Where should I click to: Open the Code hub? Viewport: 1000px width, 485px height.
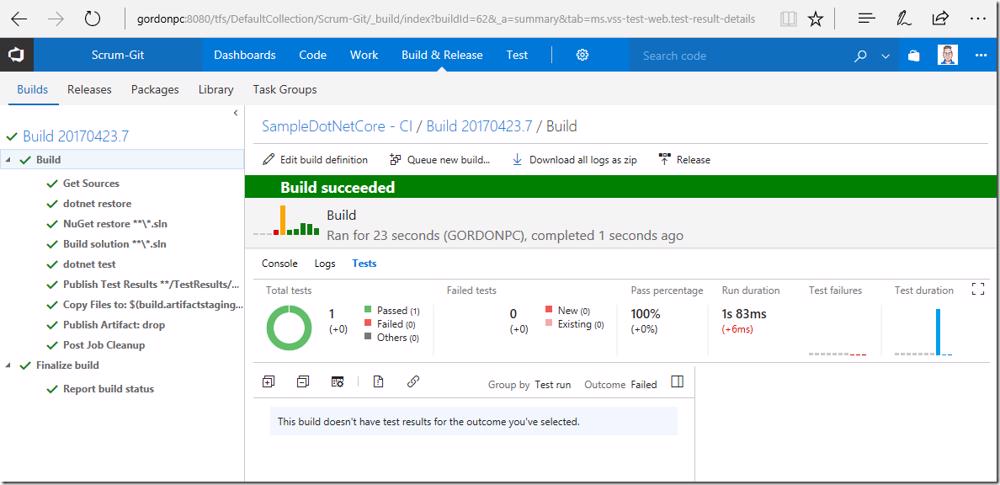(312, 55)
